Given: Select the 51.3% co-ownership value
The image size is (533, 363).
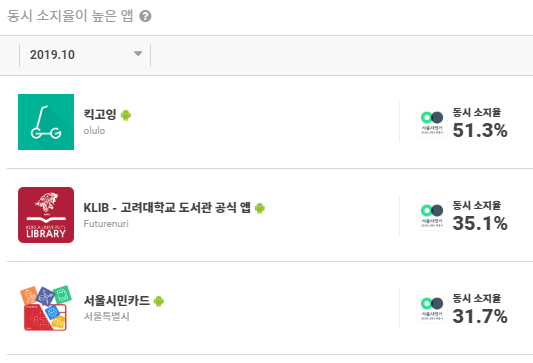Looking at the screenshot, I should [x=480, y=130].
